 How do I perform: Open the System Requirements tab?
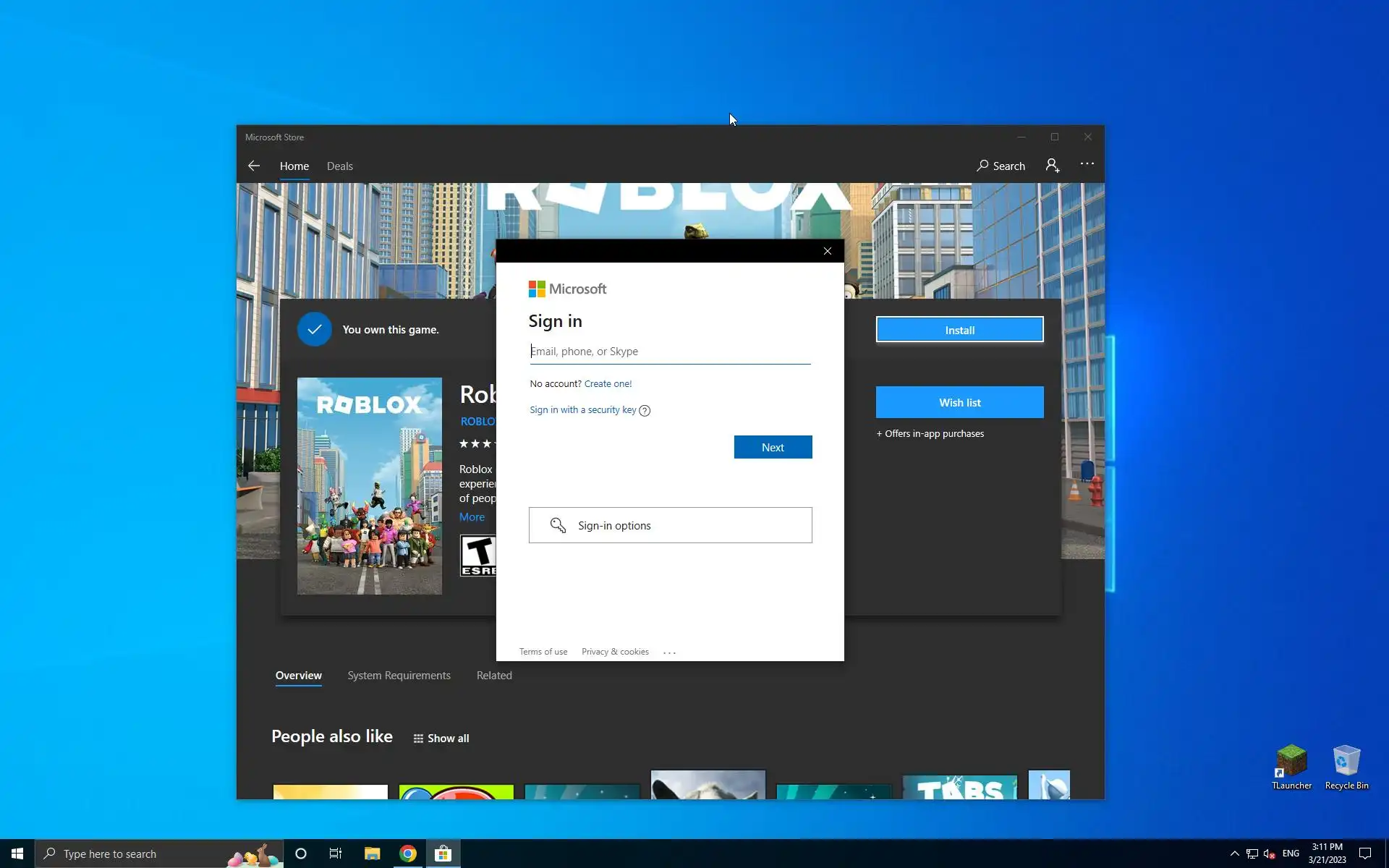tap(399, 676)
